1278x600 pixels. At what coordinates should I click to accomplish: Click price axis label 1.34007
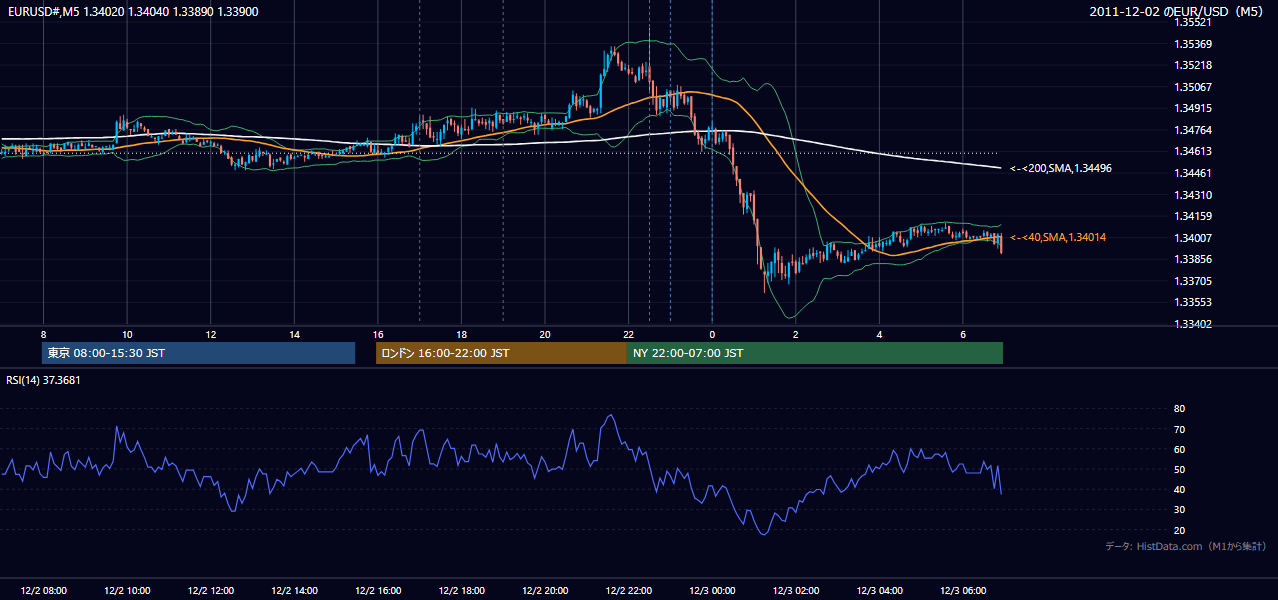click(x=1194, y=238)
